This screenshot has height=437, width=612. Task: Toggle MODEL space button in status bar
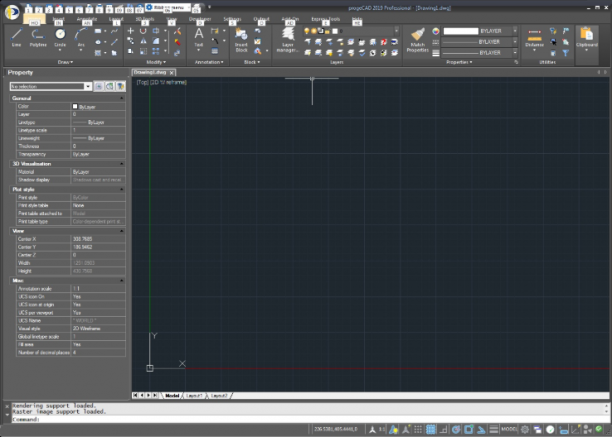509,429
